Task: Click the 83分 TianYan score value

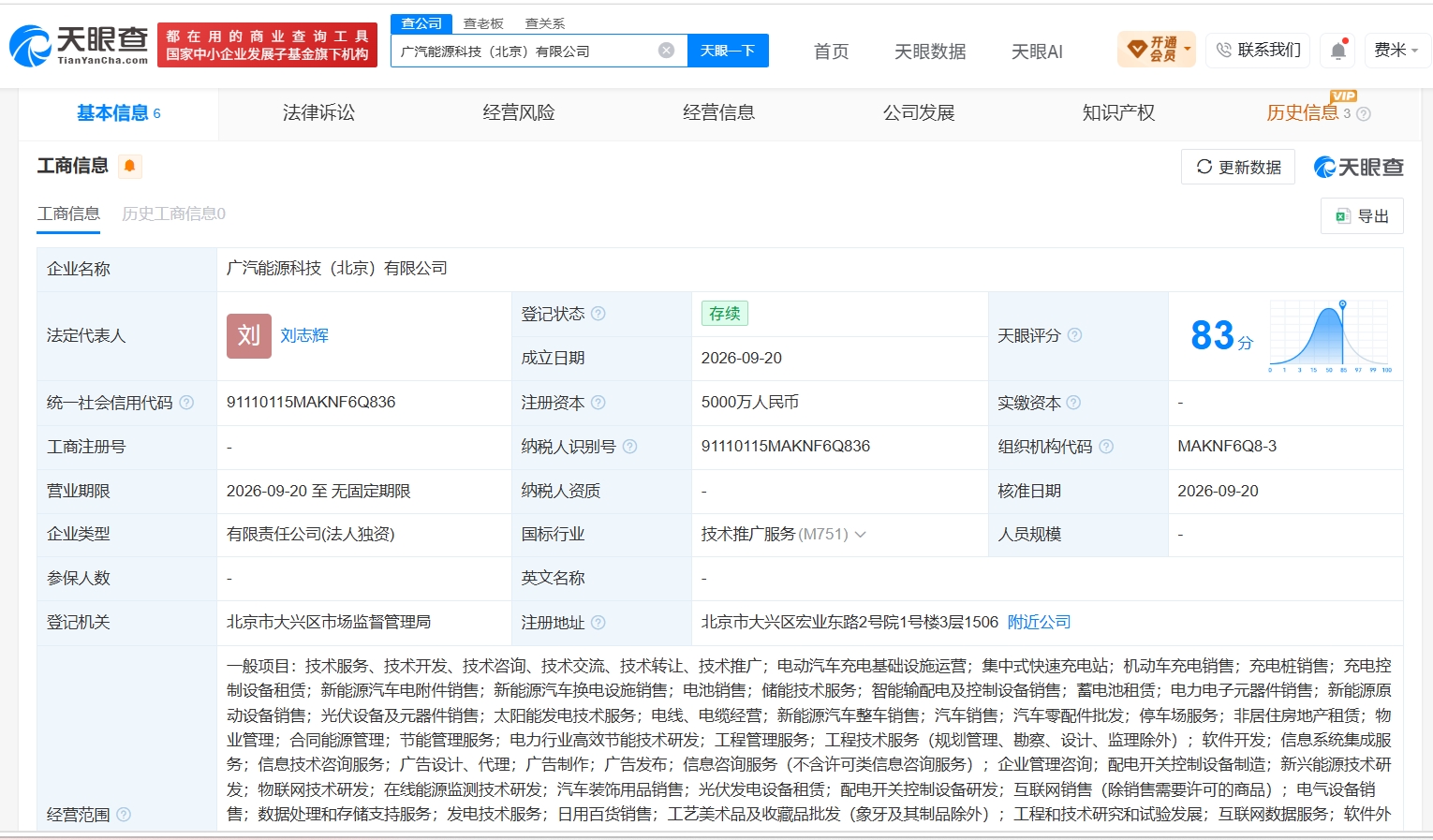Action: pyautogui.click(x=1221, y=335)
